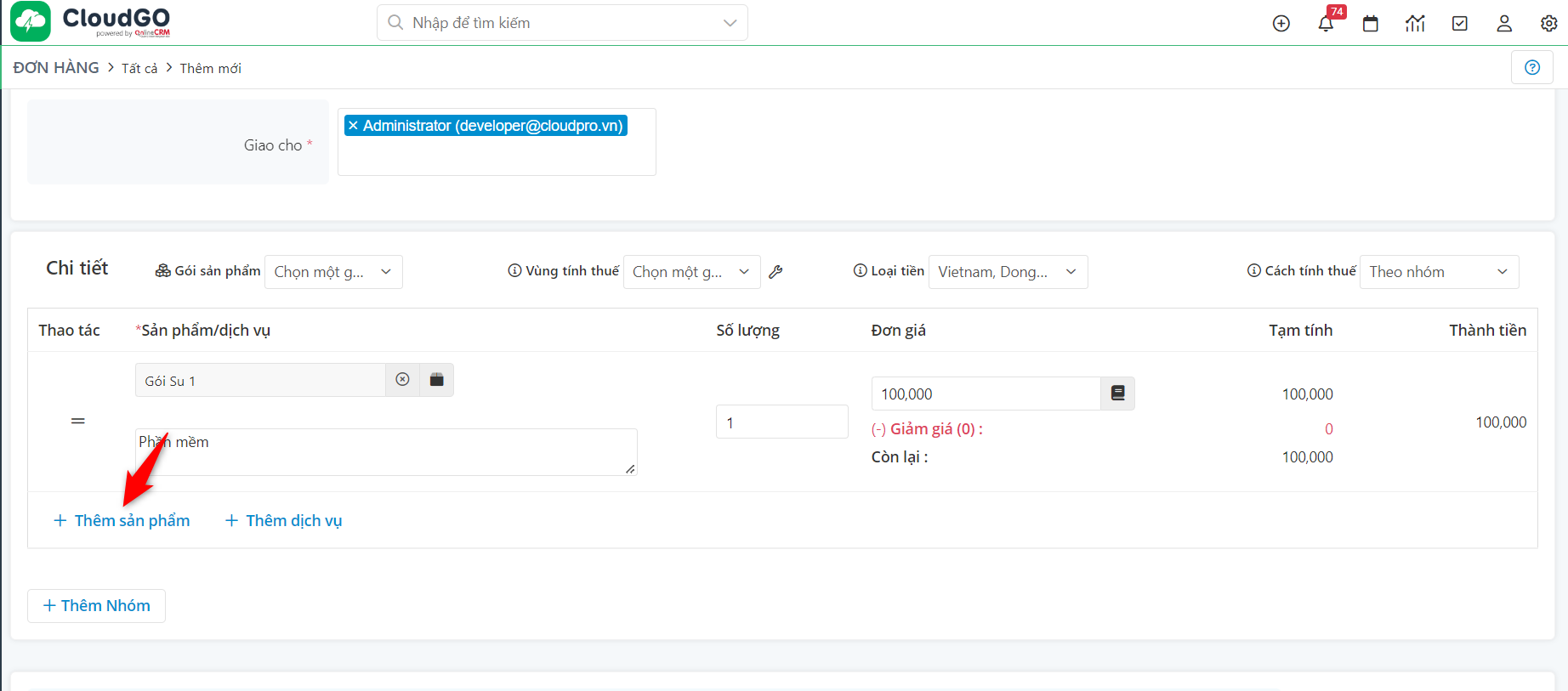
Task: Click Thêm mới breadcrumb
Action: pos(211,68)
